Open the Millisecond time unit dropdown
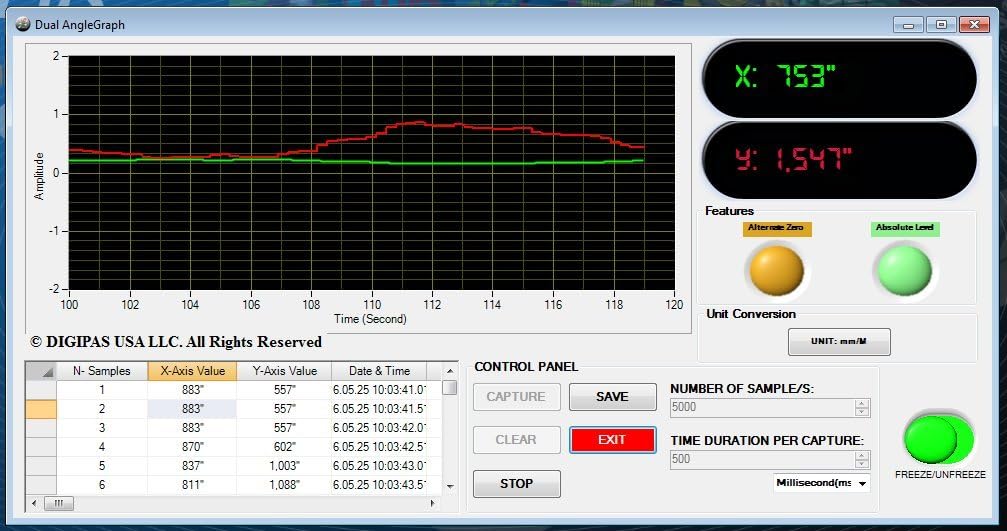 point(821,483)
